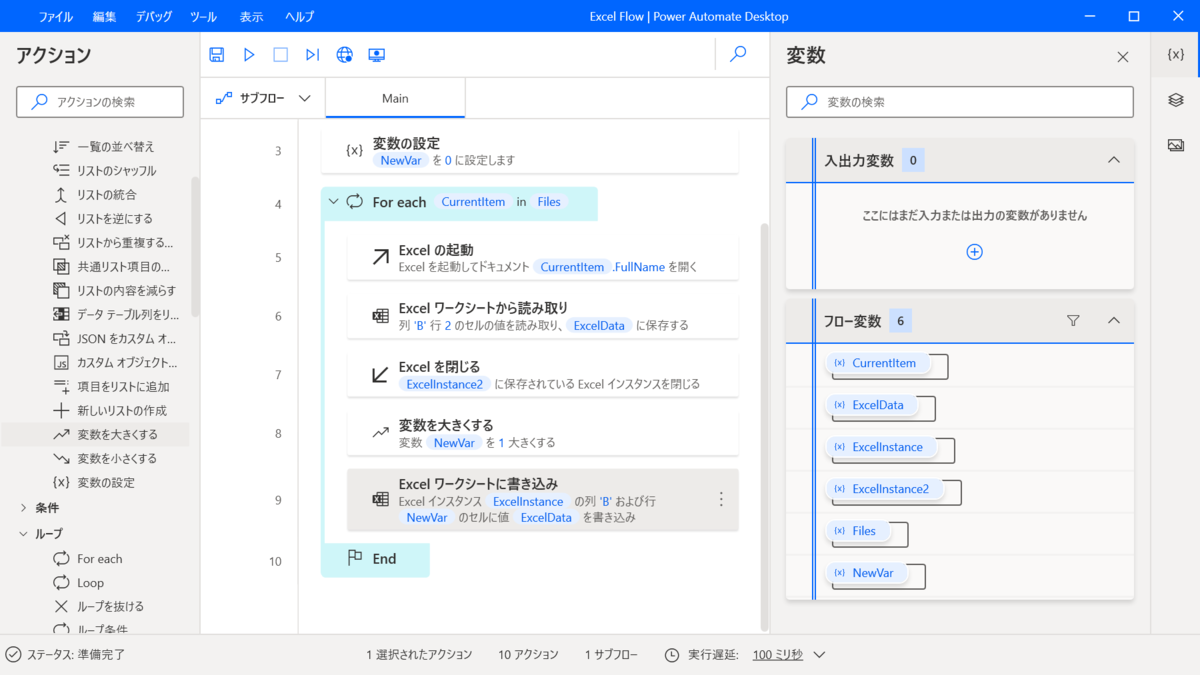The width and height of the screenshot is (1200, 675).
Task: Open the サブフロー dropdown
Action: pyautogui.click(x=264, y=98)
